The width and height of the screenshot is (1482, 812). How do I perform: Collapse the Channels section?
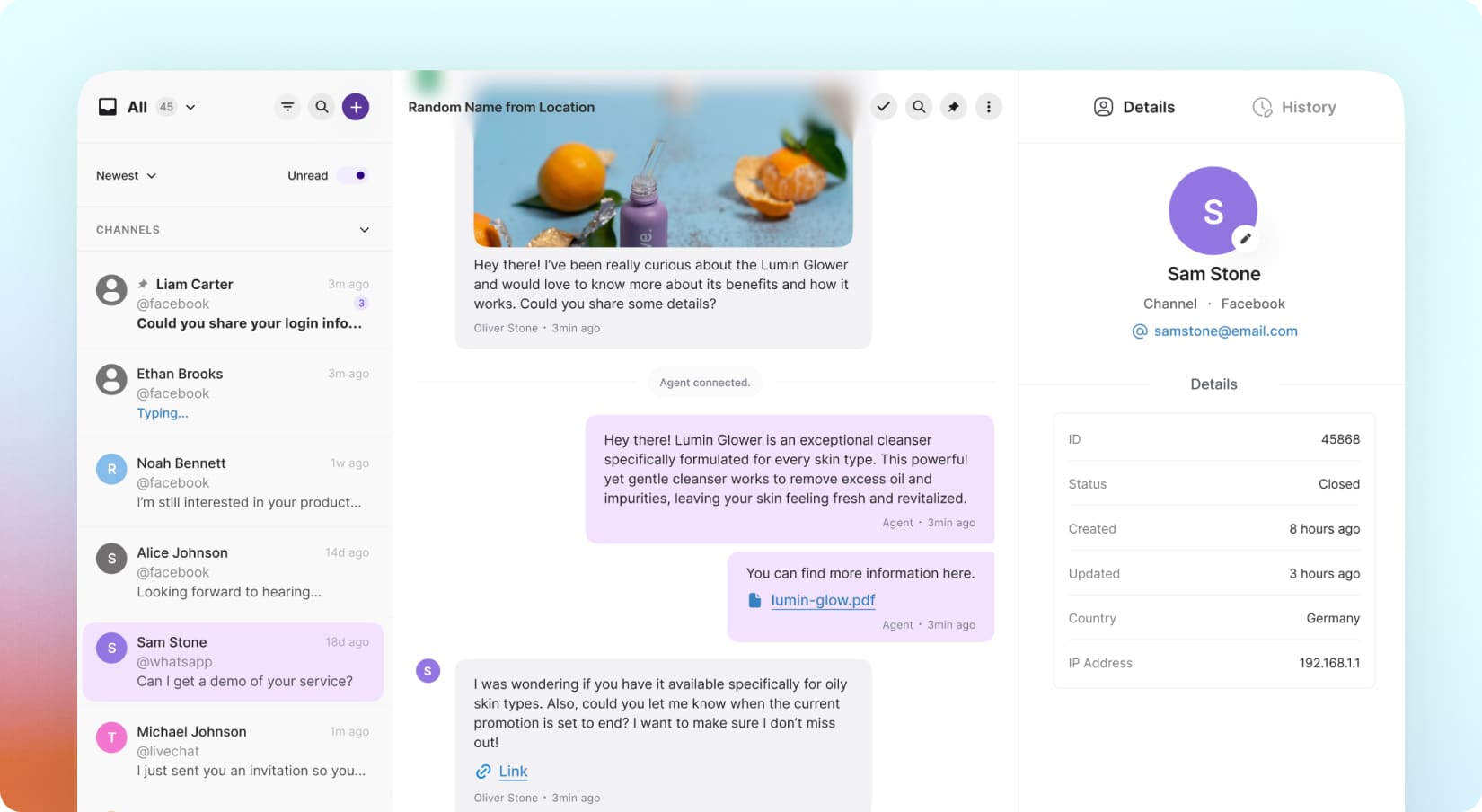pos(364,230)
